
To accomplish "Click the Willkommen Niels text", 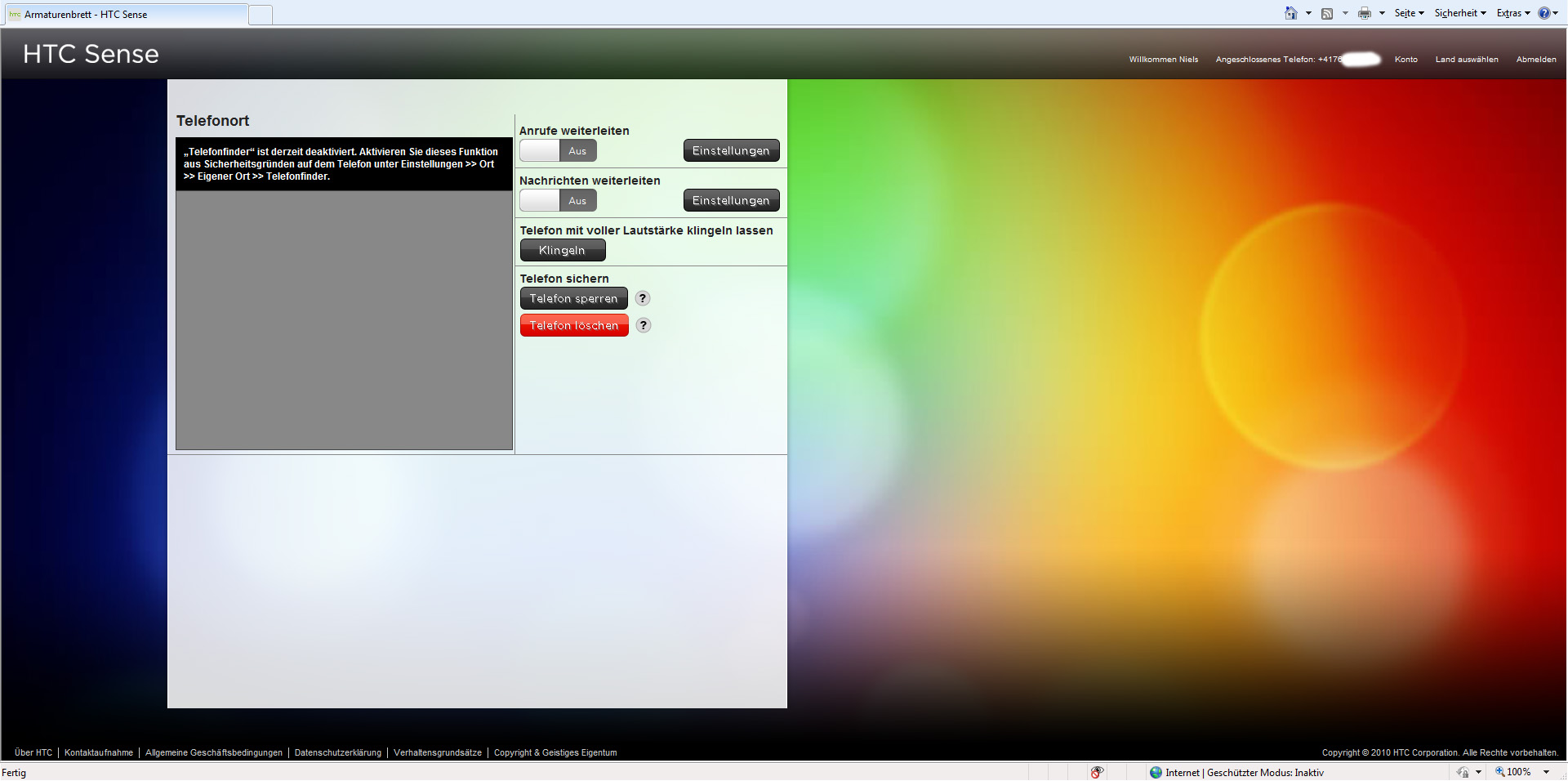I will pyautogui.click(x=1164, y=59).
